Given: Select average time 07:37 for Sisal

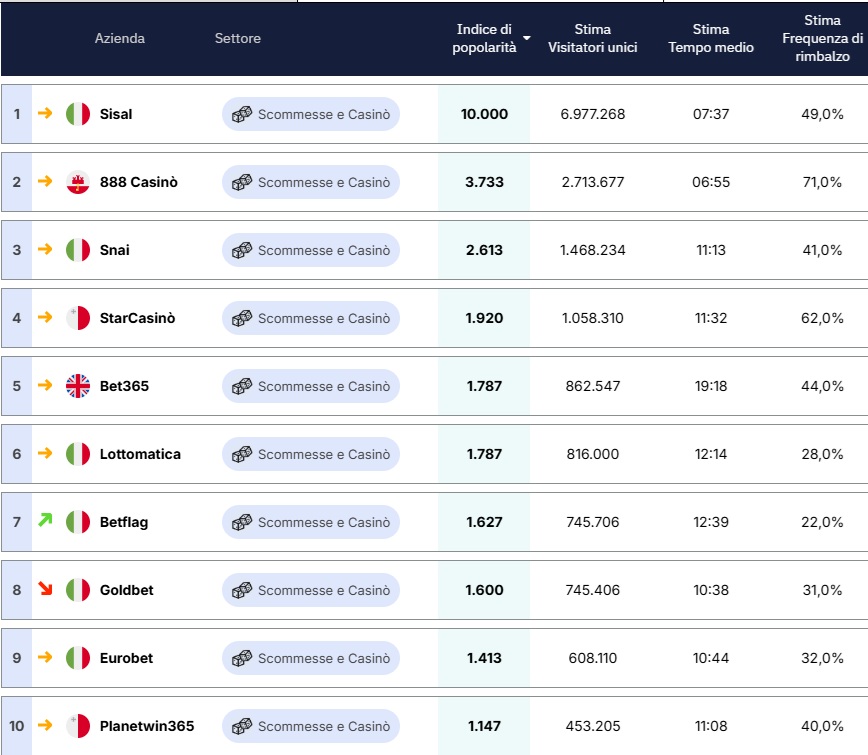Looking at the screenshot, I should click(x=711, y=114).
